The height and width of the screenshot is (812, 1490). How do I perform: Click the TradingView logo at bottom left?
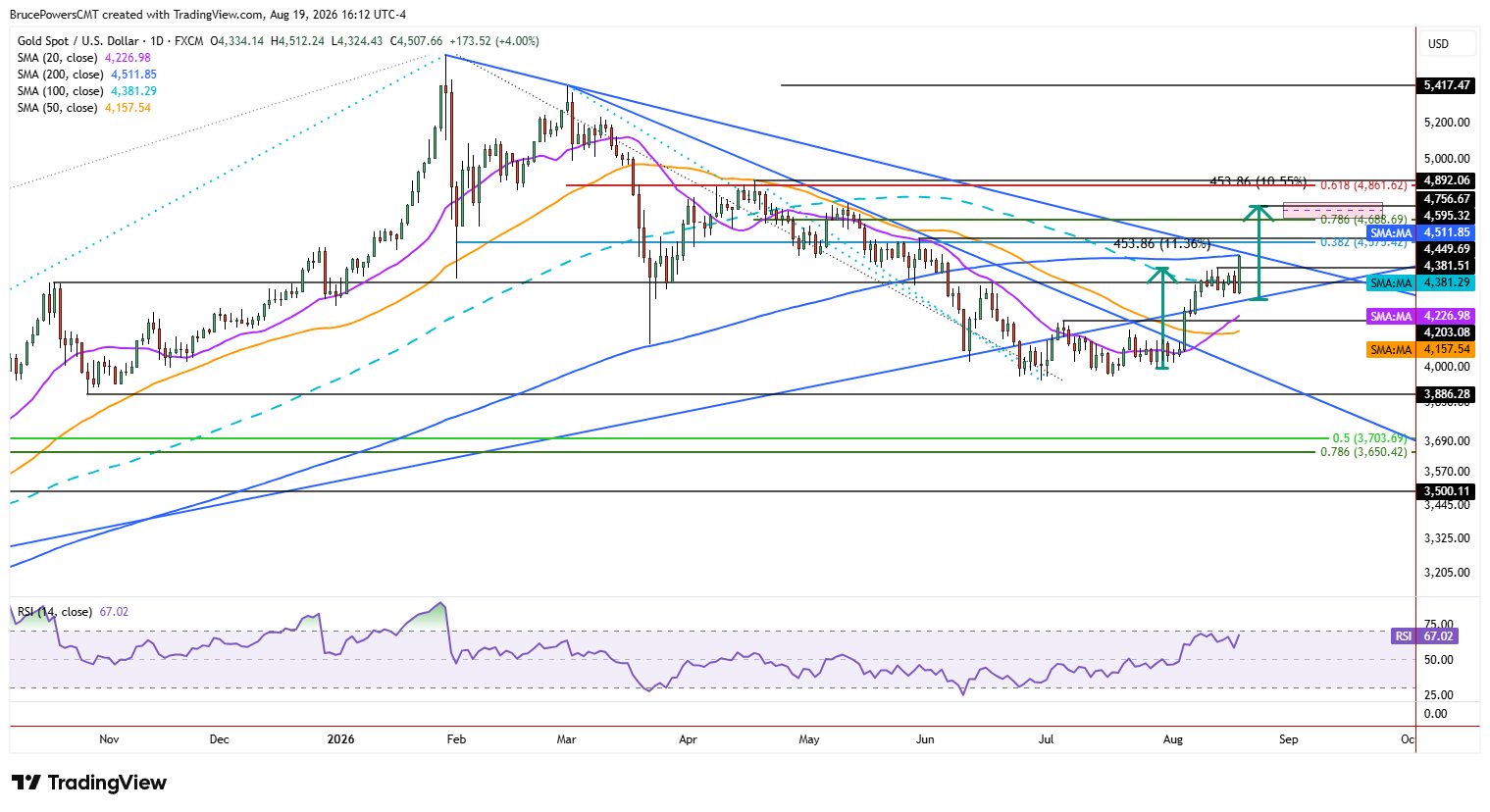click(89, 783)
